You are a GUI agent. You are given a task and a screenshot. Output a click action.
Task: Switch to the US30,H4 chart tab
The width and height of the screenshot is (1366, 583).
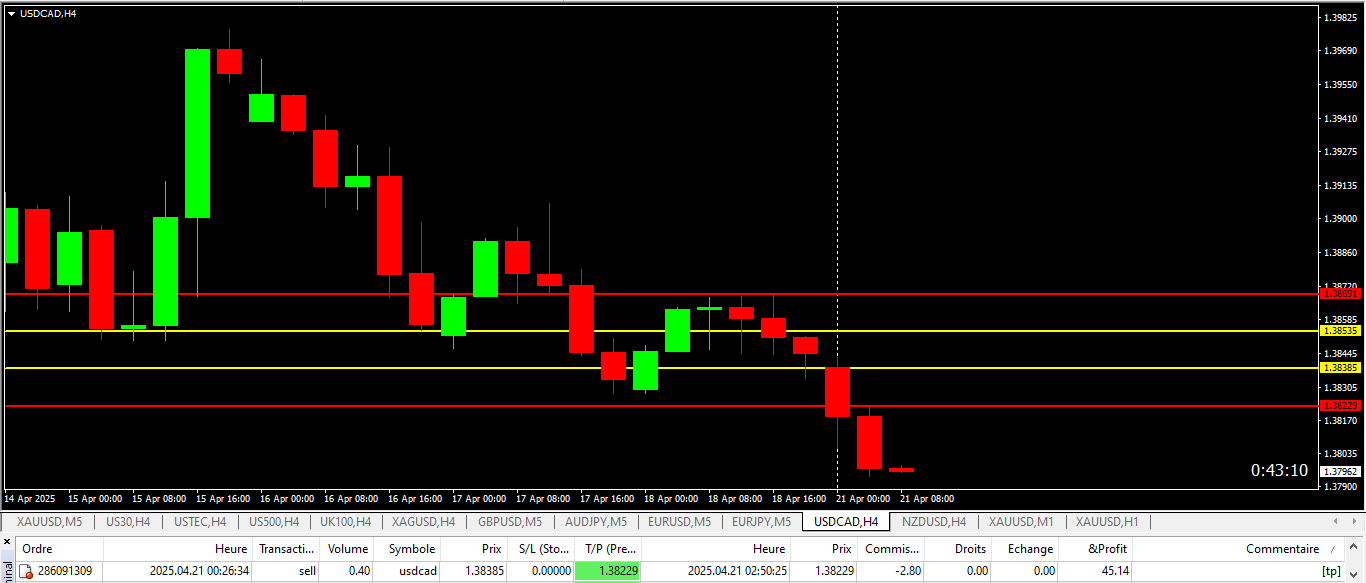click(x=128, y=521)
